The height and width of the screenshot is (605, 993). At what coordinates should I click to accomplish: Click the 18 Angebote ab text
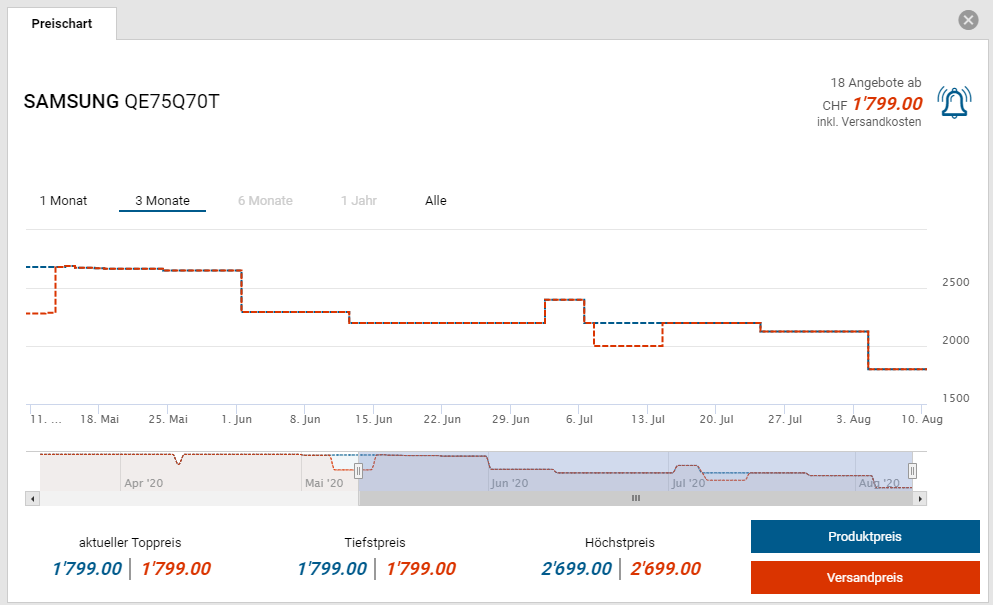pyautogui.click(x=875, y=83)
